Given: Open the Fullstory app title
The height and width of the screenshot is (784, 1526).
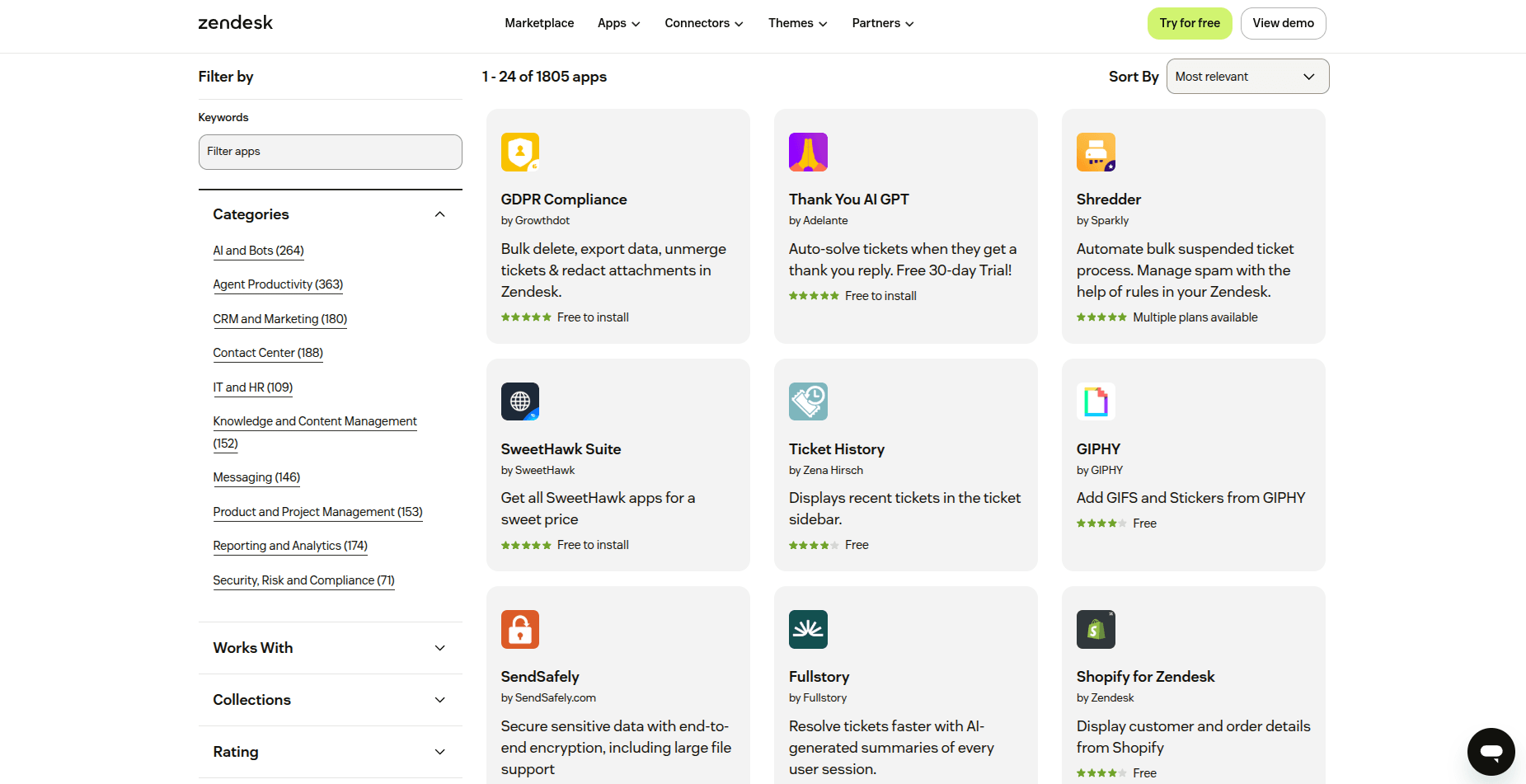Looking at the screenshot, I should (x=819, y=677).
